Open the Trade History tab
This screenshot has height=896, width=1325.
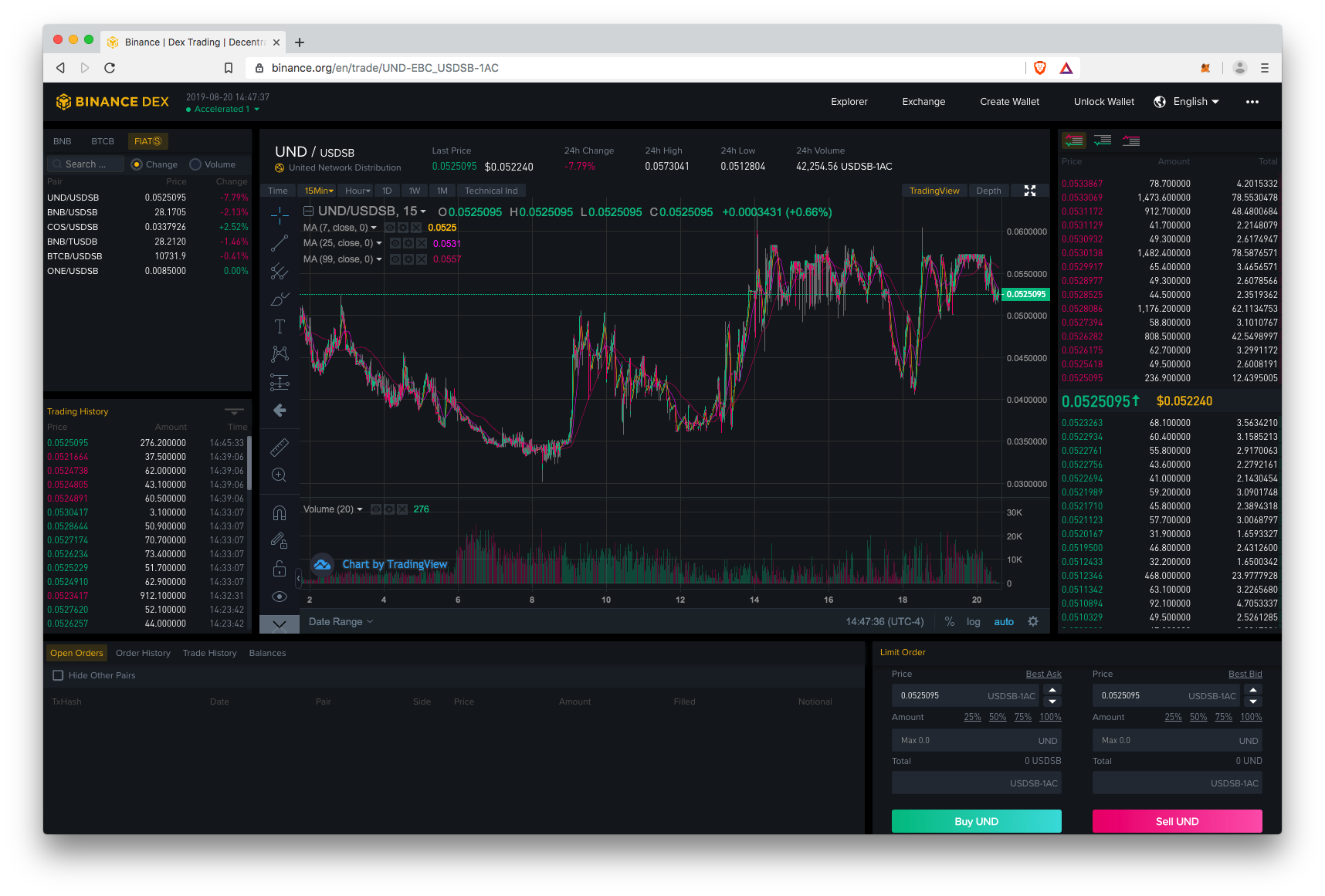209,653
